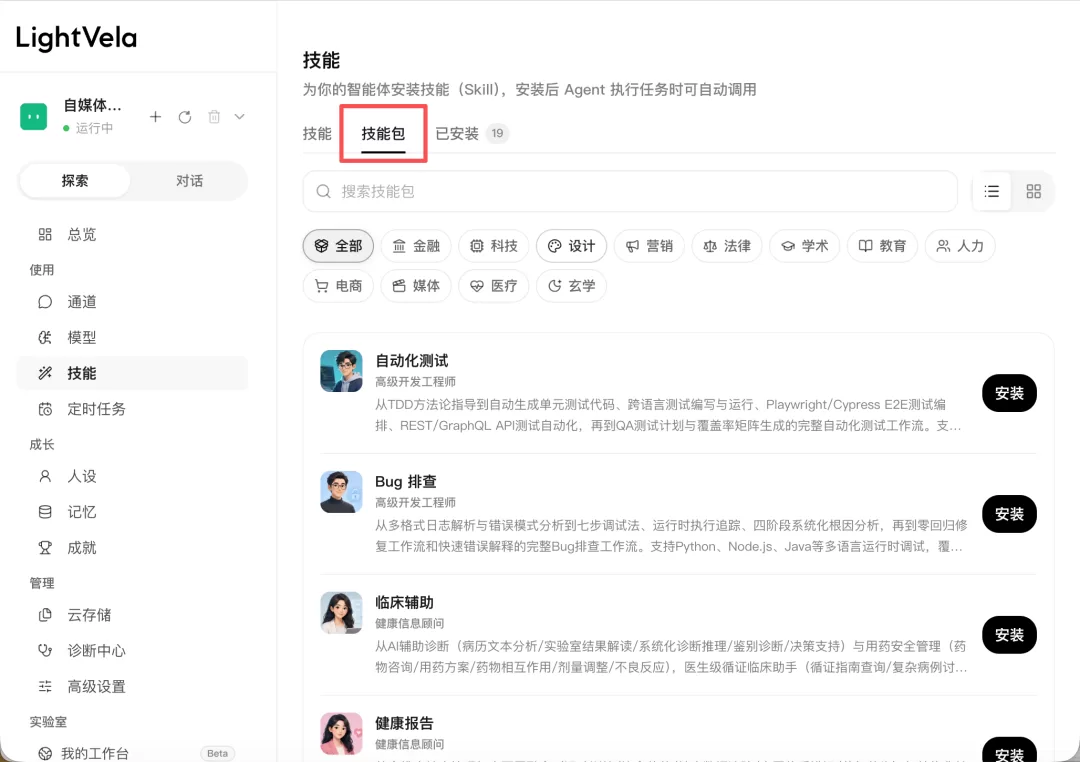Image resolution: width=1080 pixels, height=762 pixels.
Task: Open 高级设置 in the sidebar
Action: tap(132, 686)
